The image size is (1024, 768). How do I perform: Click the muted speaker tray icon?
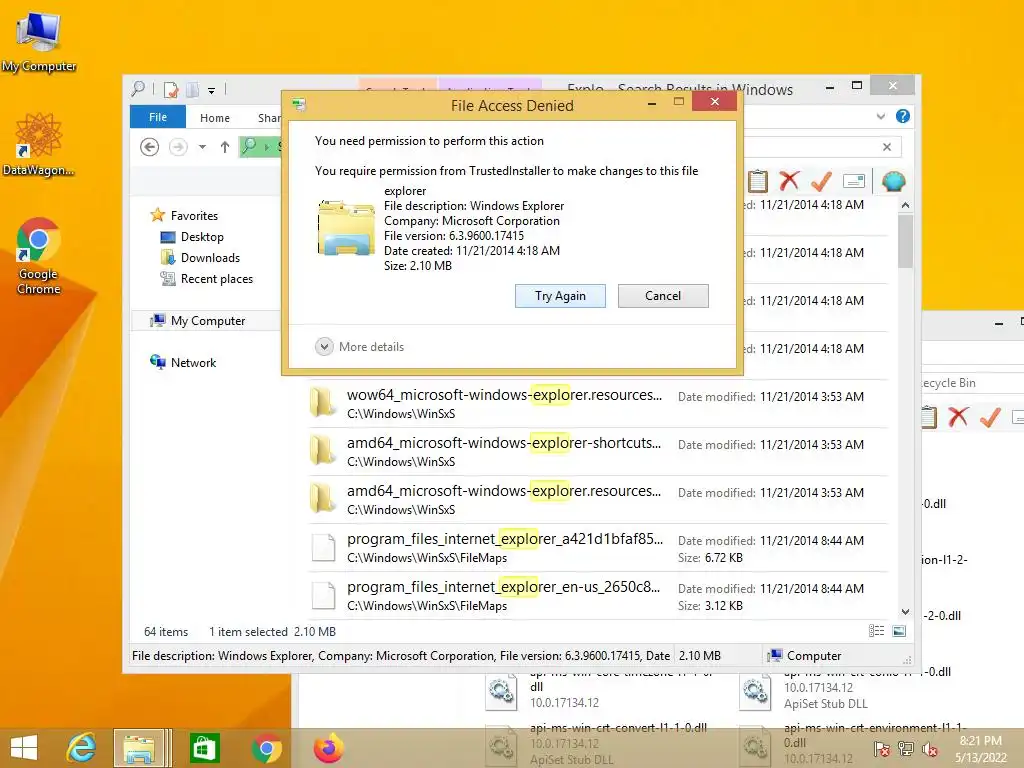coord(929,749)
